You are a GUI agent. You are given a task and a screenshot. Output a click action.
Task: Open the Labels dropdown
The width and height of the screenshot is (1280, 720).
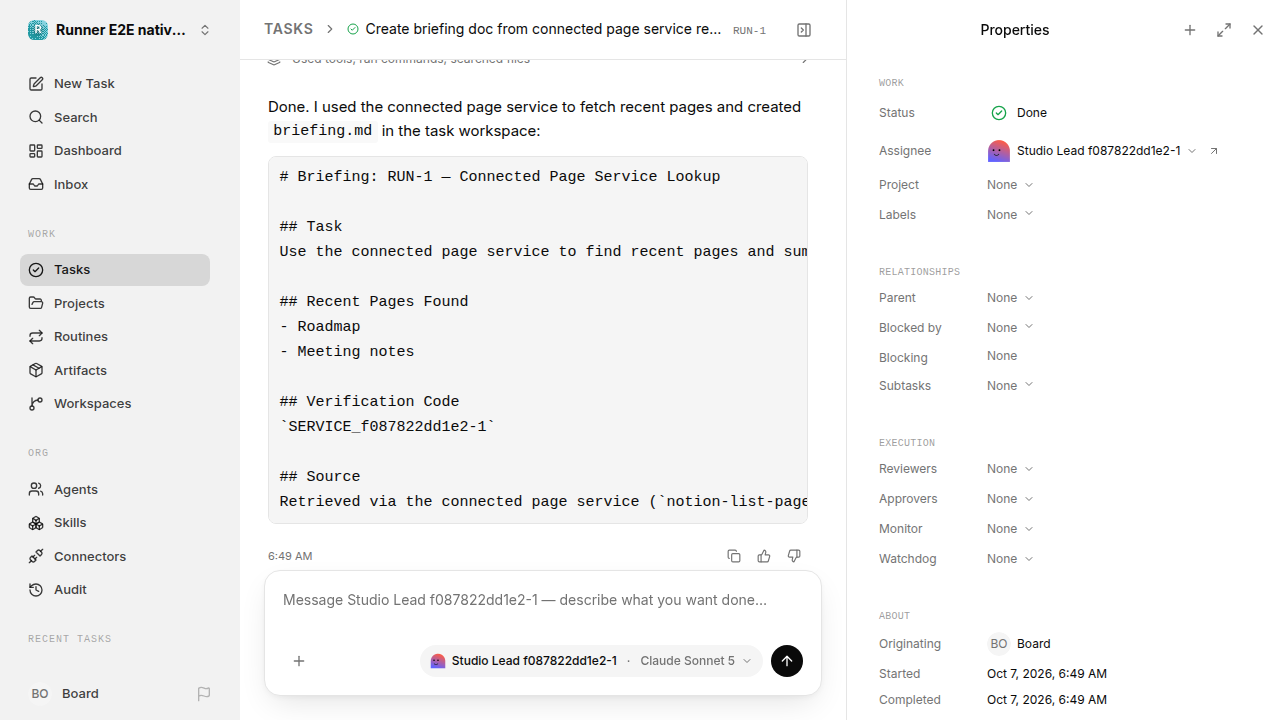(1010, 215)
